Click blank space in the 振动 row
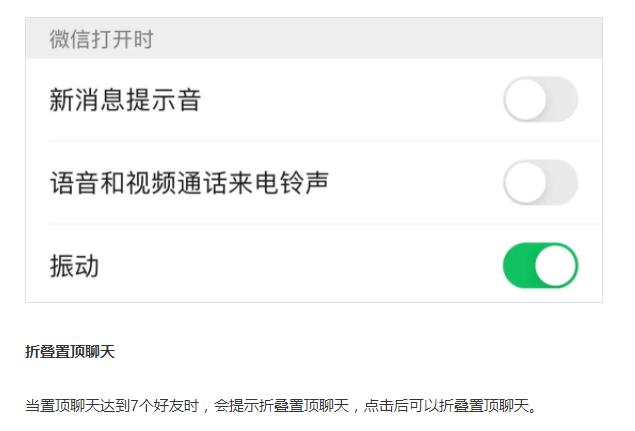 click(x=300, y=267)
